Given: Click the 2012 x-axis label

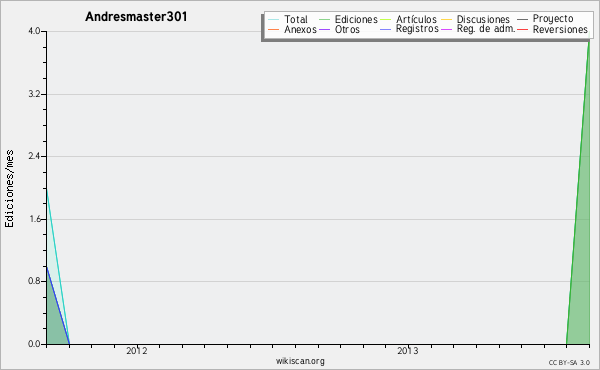Looking at the screenshot, I should 137,351.
